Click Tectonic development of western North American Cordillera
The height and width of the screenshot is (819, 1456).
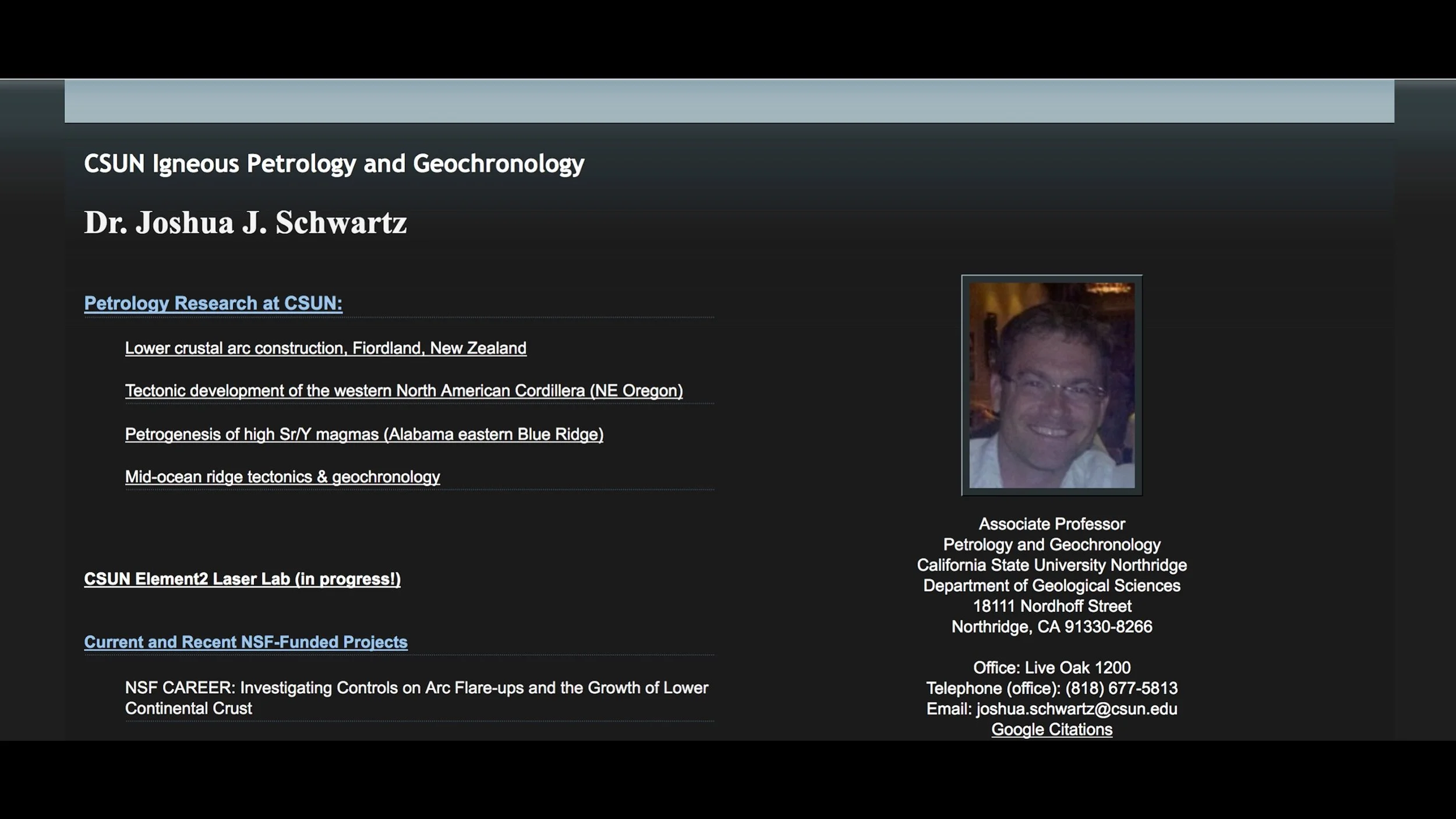point(404,391)
